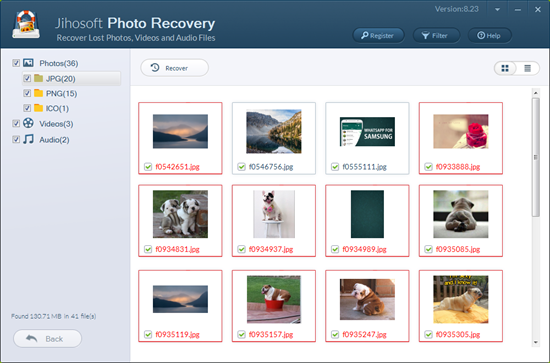Select the Photos(36) tree item
This screenshot has height=363, width=550.
(x=59, y=63)
